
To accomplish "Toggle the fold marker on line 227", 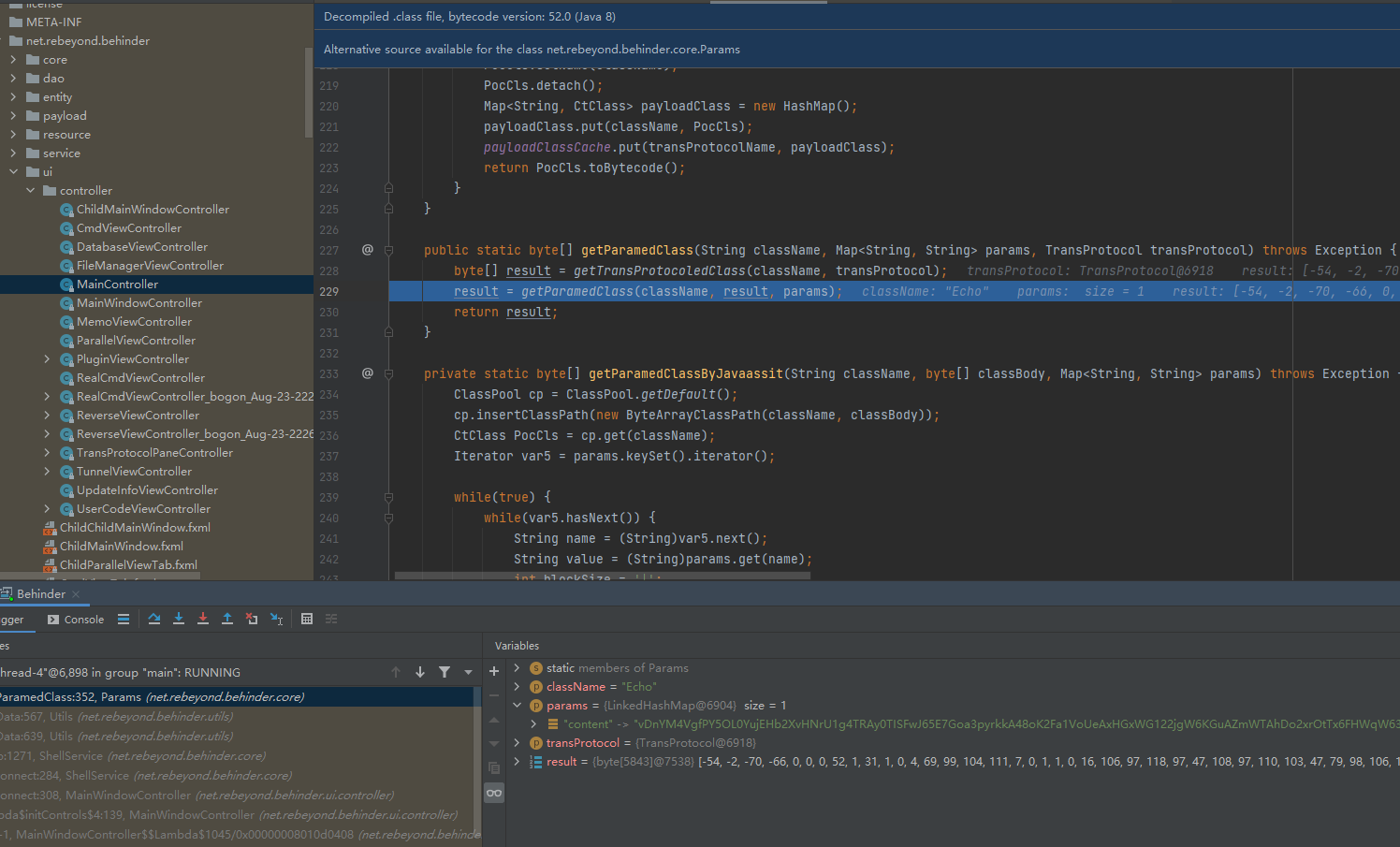I will (x=388, y=250).
